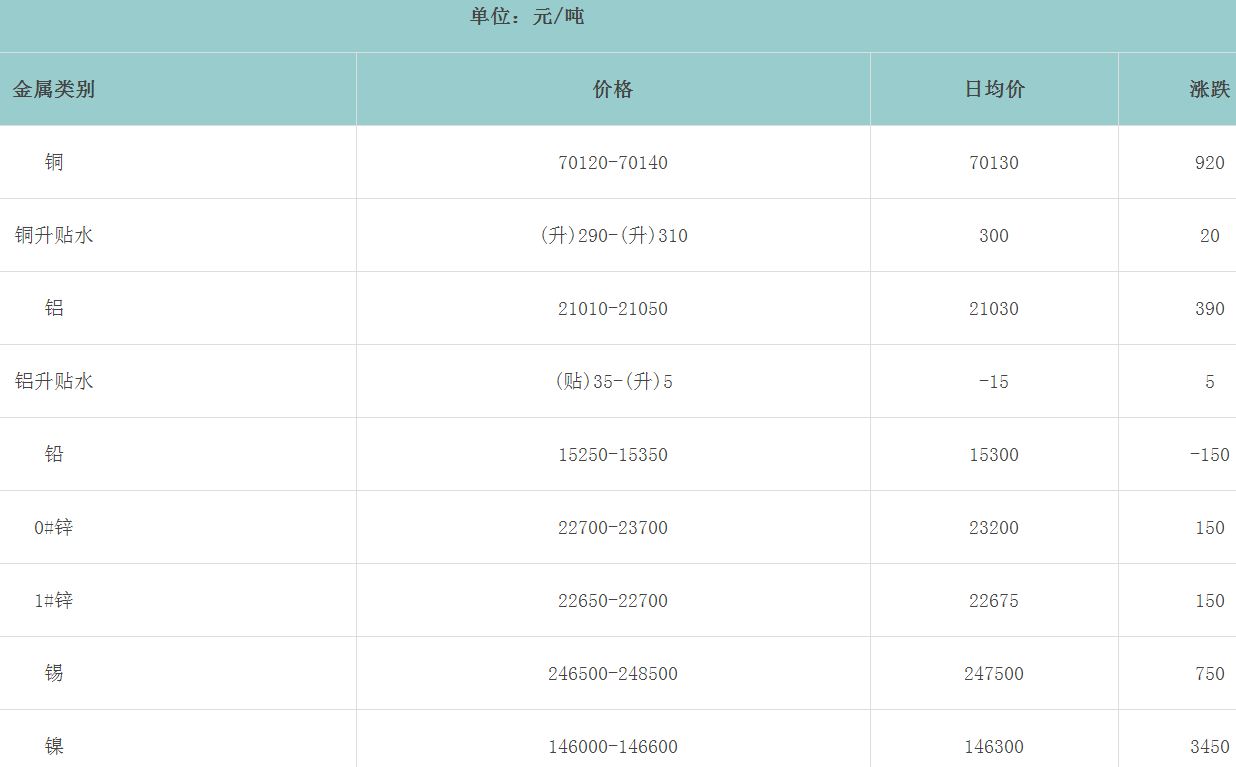Image resolution: width=1236 pixels, height=767 pixels.
Task: Click the 22650-22700 price for 1#锌
Action: [x=613, y=601]
